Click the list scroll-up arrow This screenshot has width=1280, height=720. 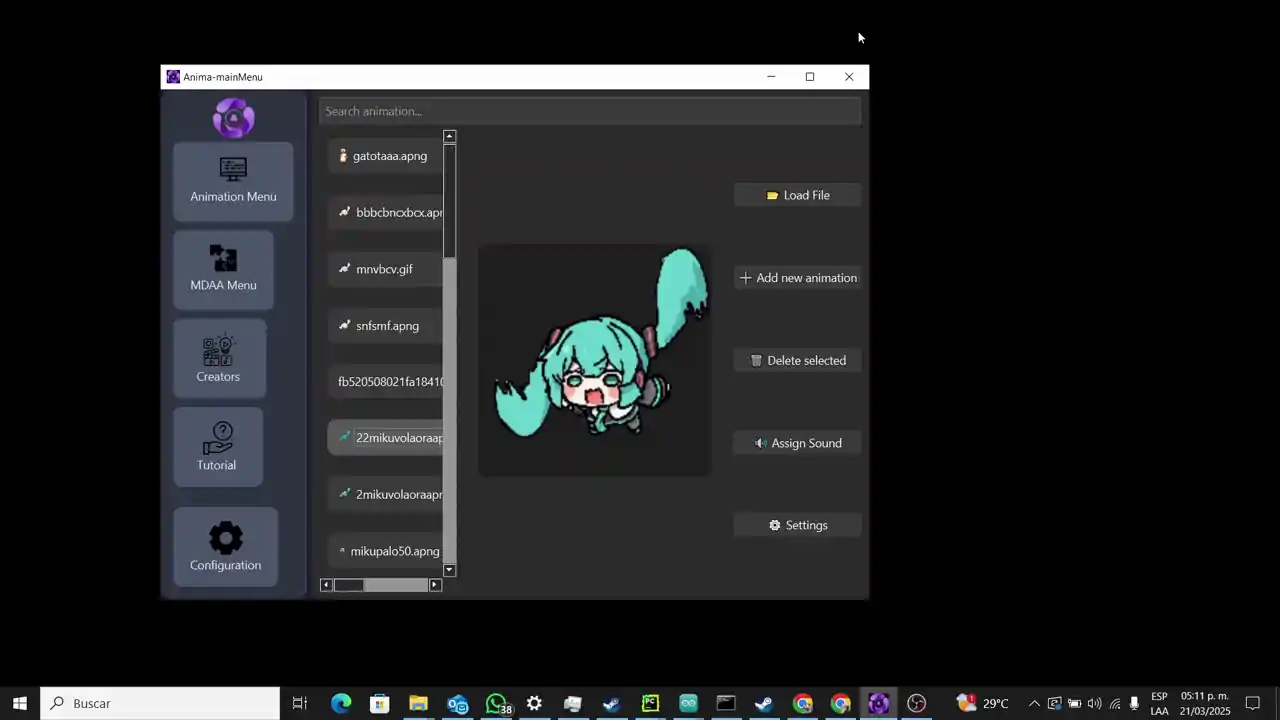click(449, 136)
